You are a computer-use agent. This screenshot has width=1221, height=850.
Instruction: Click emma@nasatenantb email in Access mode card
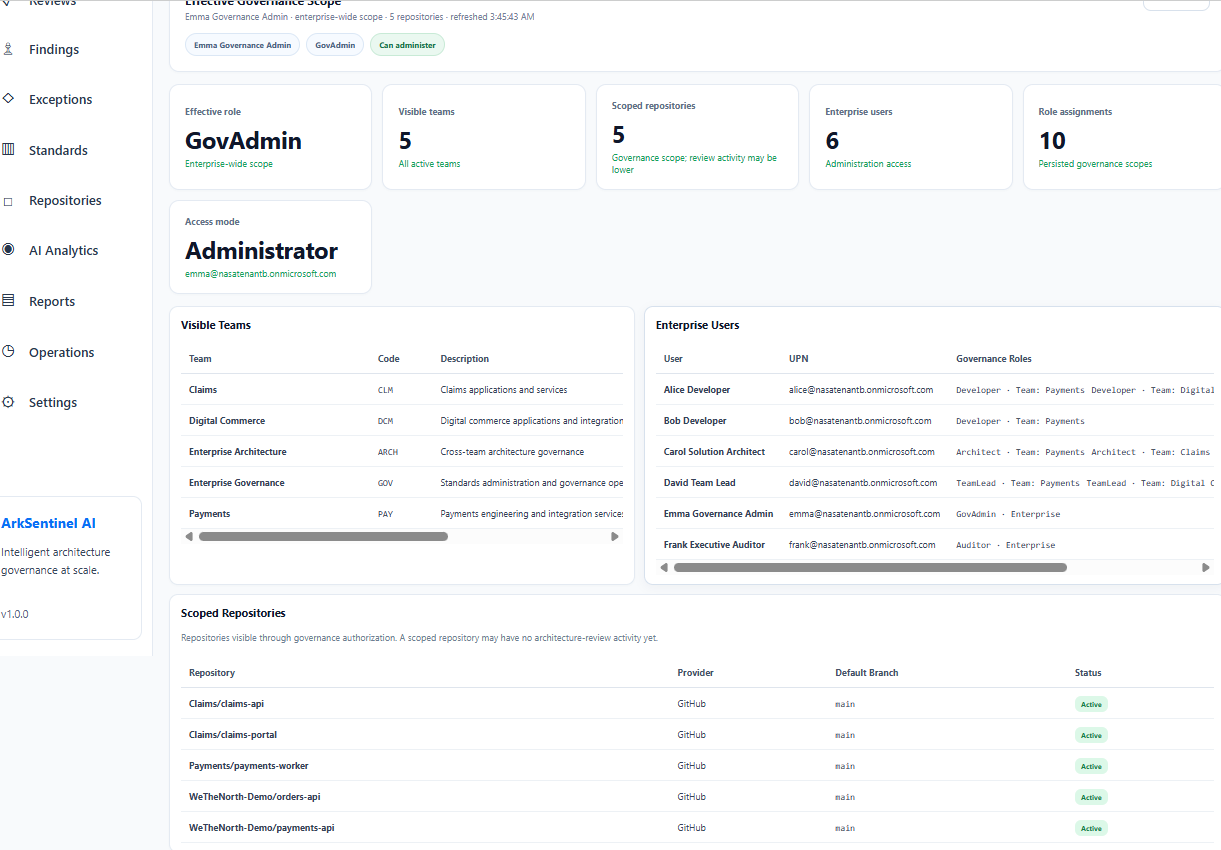[261, 274]
